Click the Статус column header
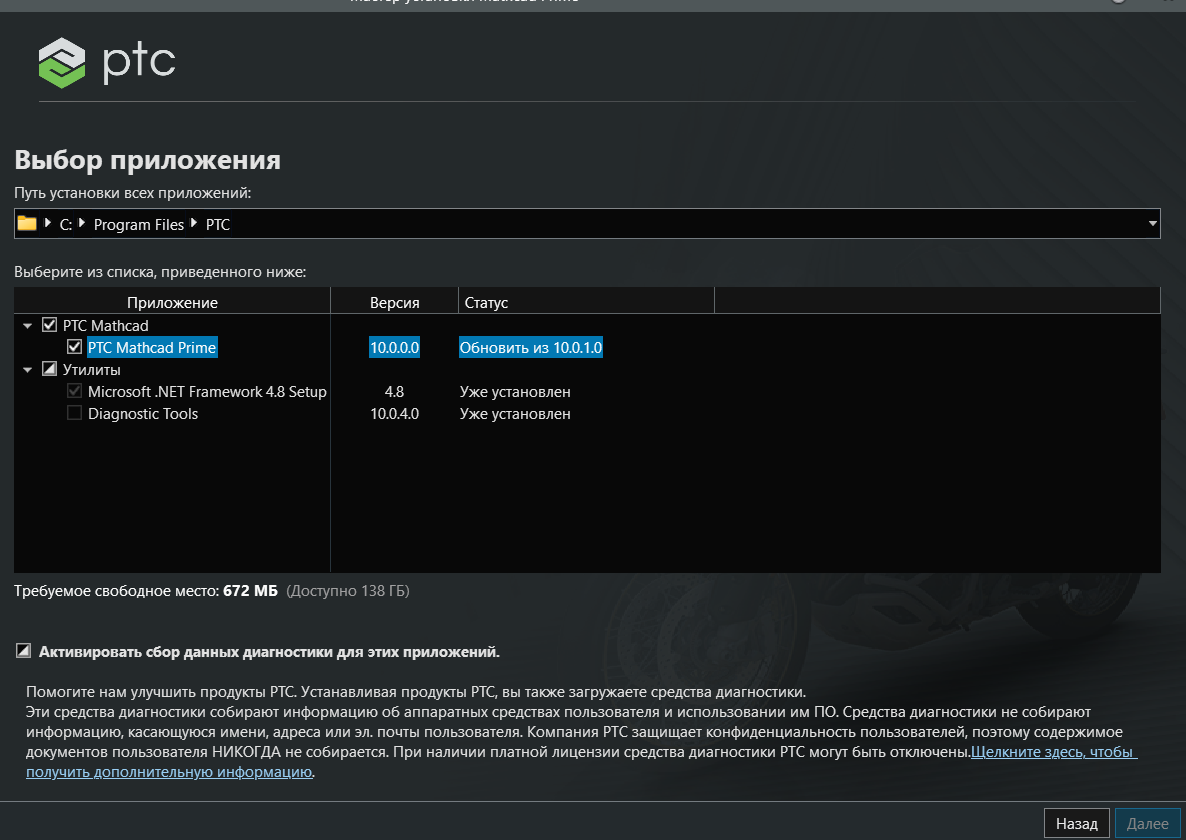 click(484, 302)
